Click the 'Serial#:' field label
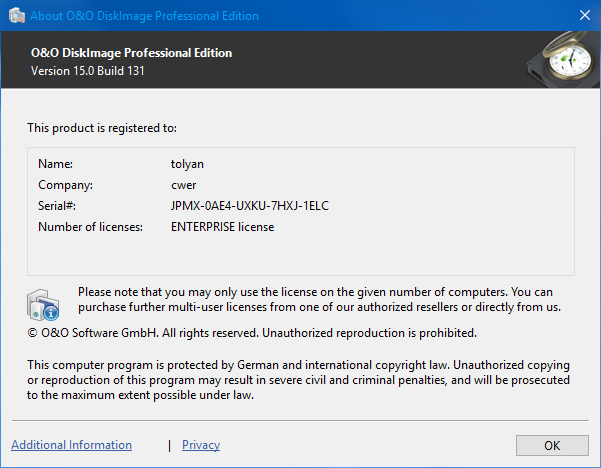 point(57,205)
